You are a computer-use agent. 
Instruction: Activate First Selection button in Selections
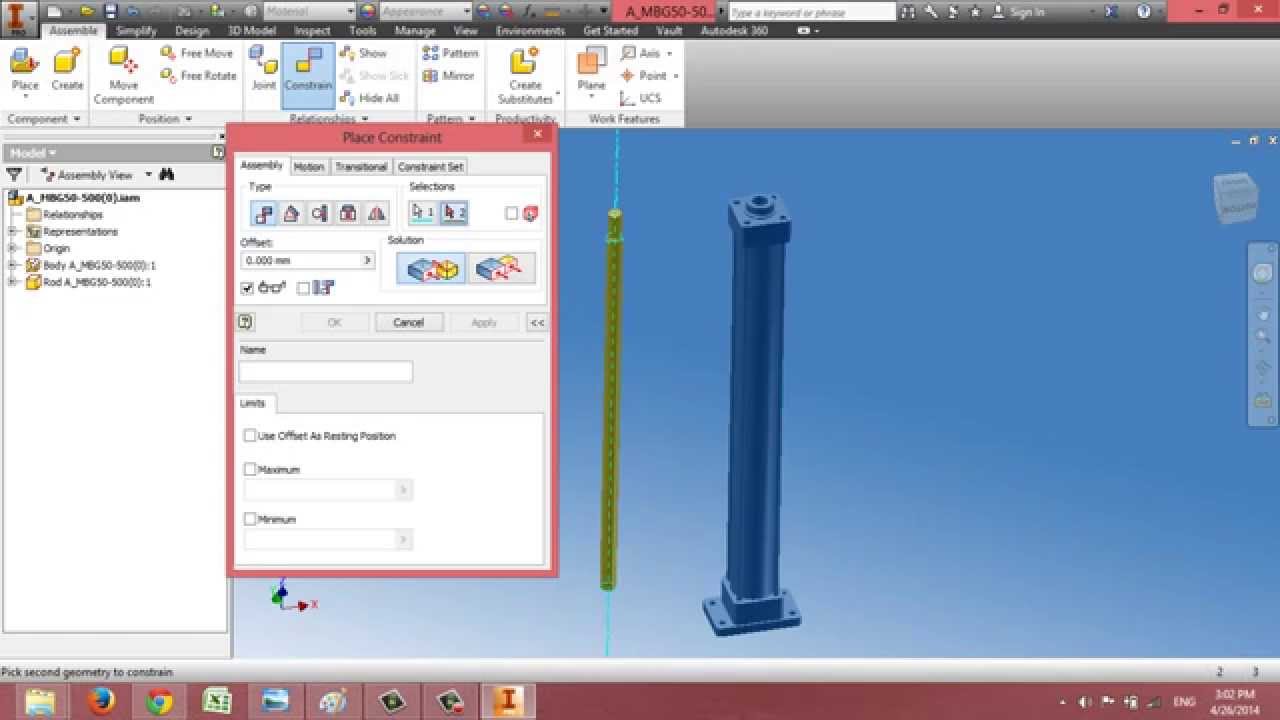click(423, 212)
